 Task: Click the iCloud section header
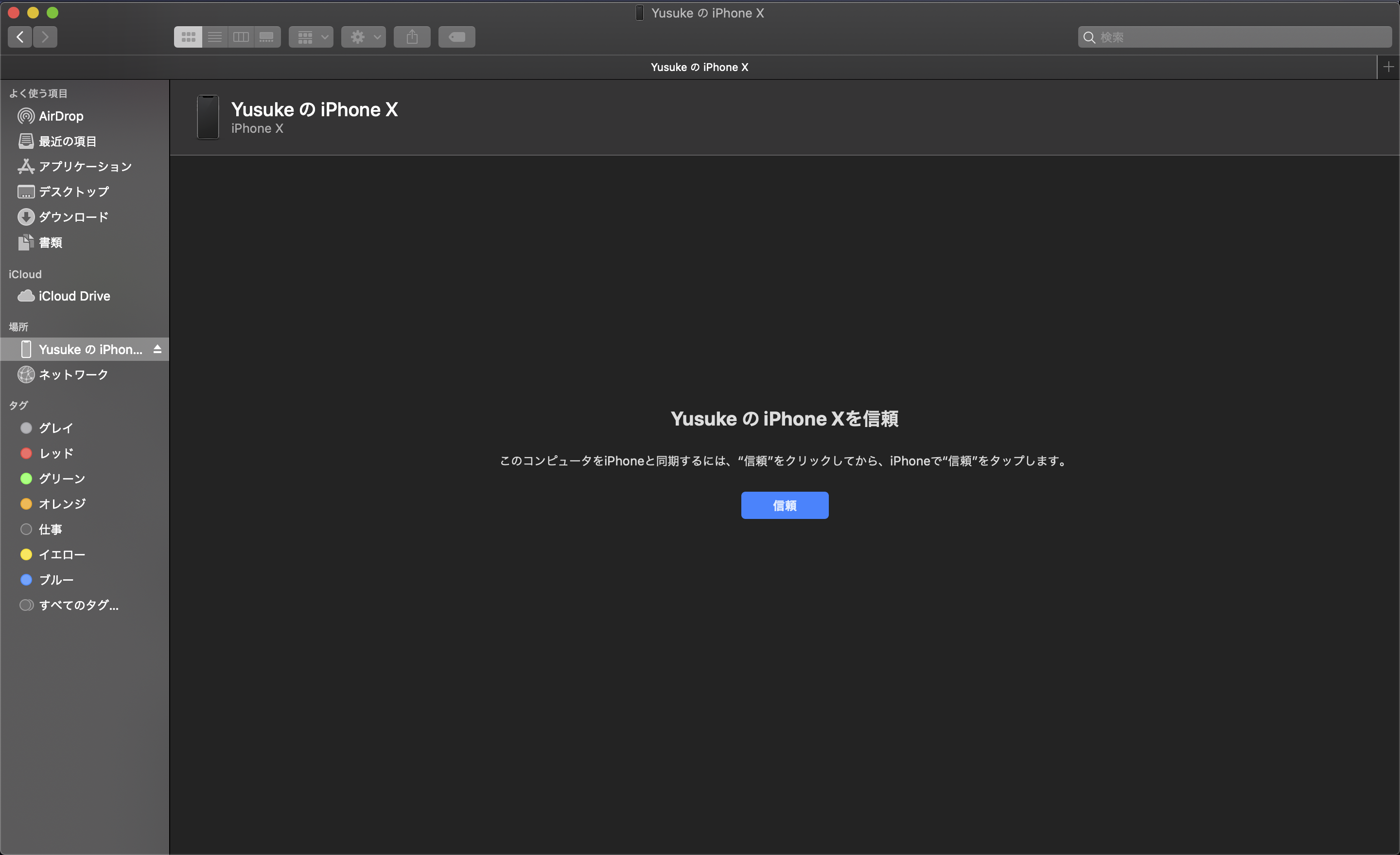click(x=25, y=275)
